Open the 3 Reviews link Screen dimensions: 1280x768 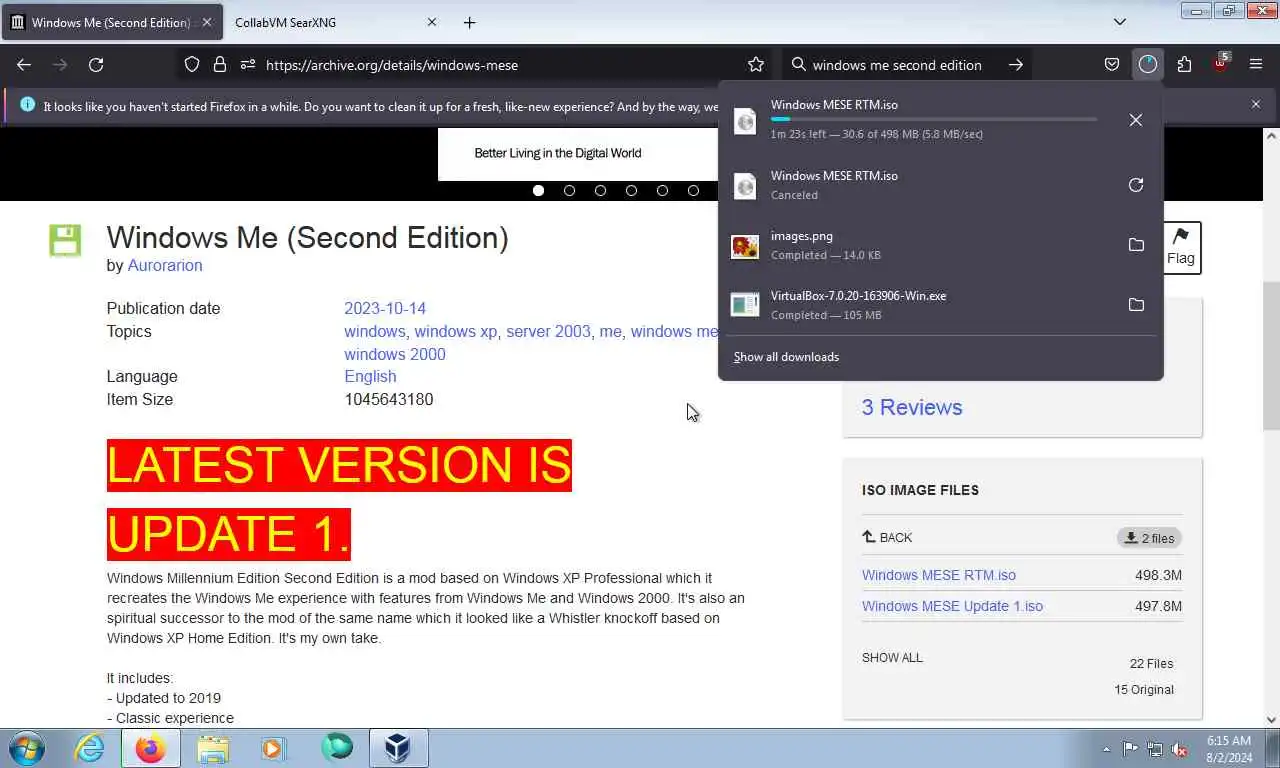(912, 407)
